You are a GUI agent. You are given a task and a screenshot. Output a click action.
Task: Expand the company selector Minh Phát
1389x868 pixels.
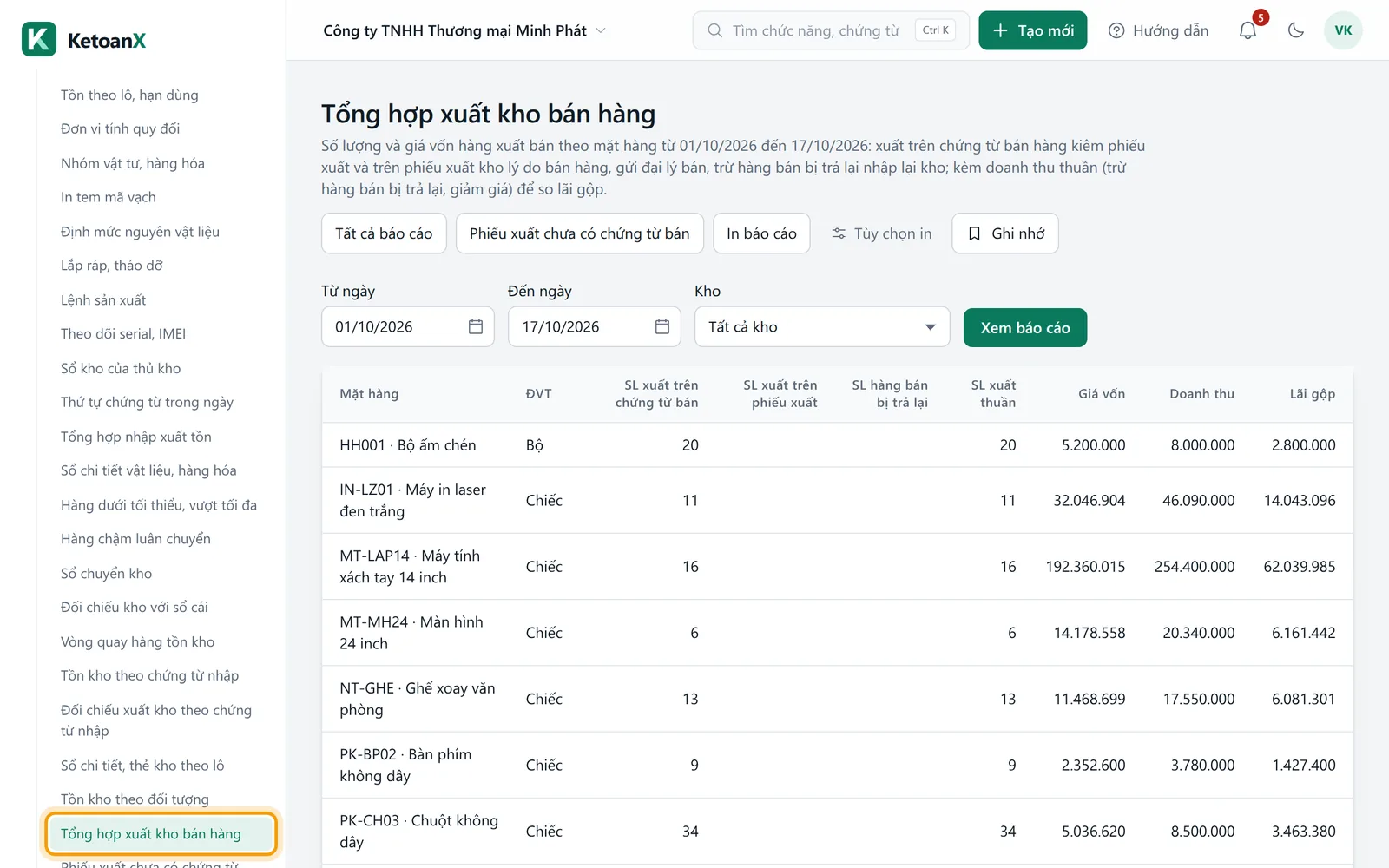pyautogui.click(x=464, y=30)
